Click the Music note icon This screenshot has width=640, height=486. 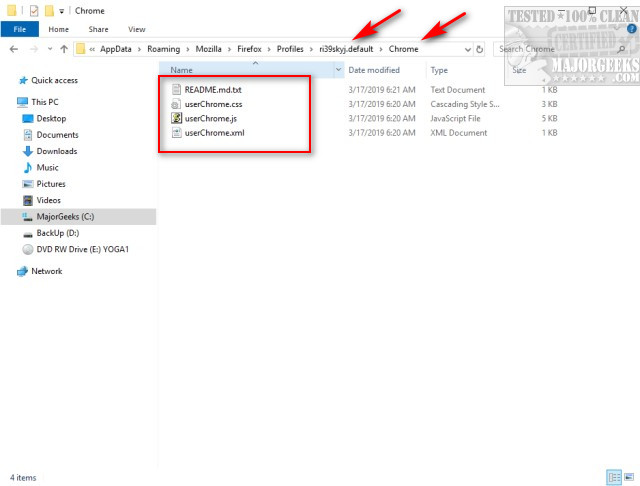(28, 167)
